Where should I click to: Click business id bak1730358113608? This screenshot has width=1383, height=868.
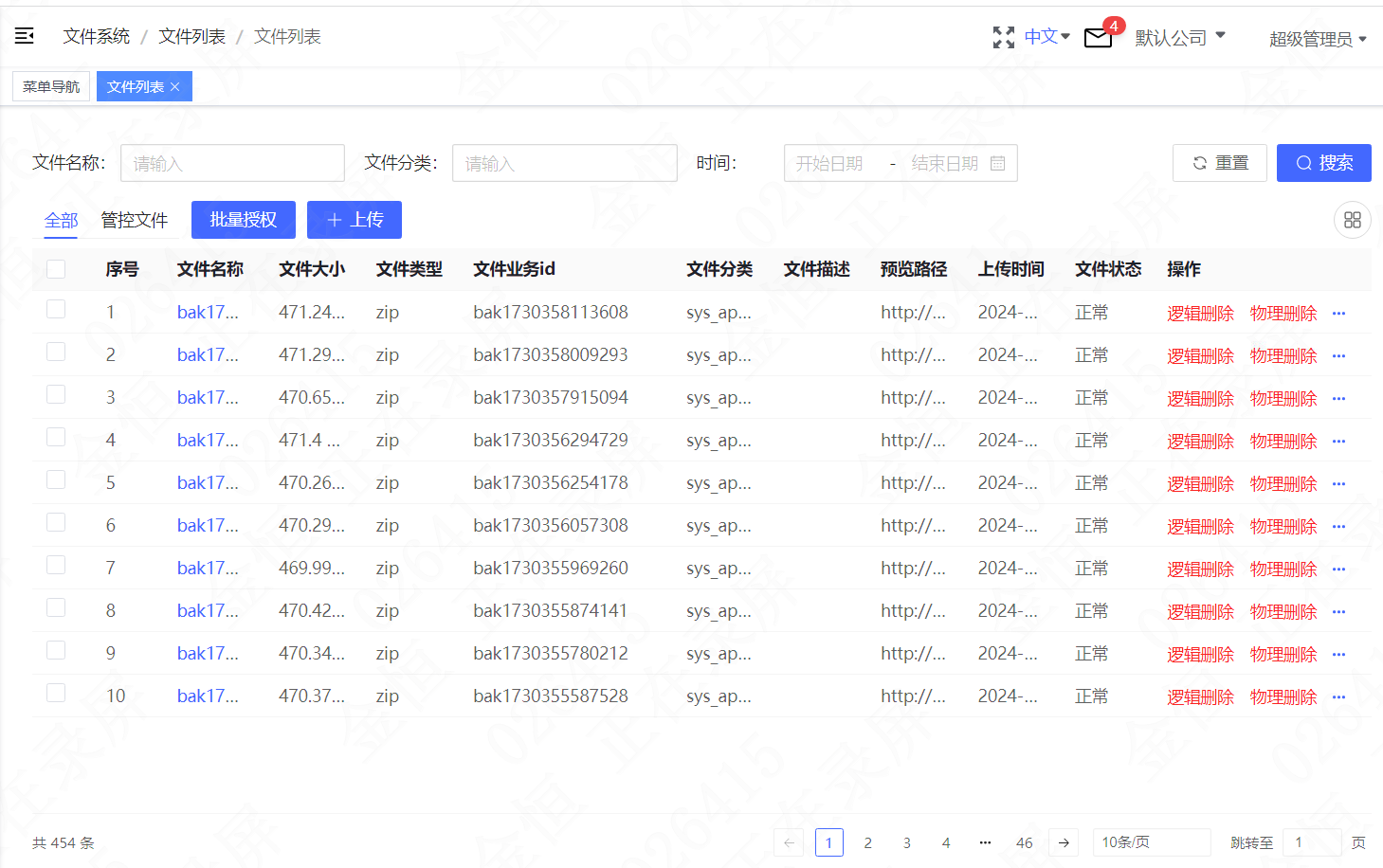point(551,313)
